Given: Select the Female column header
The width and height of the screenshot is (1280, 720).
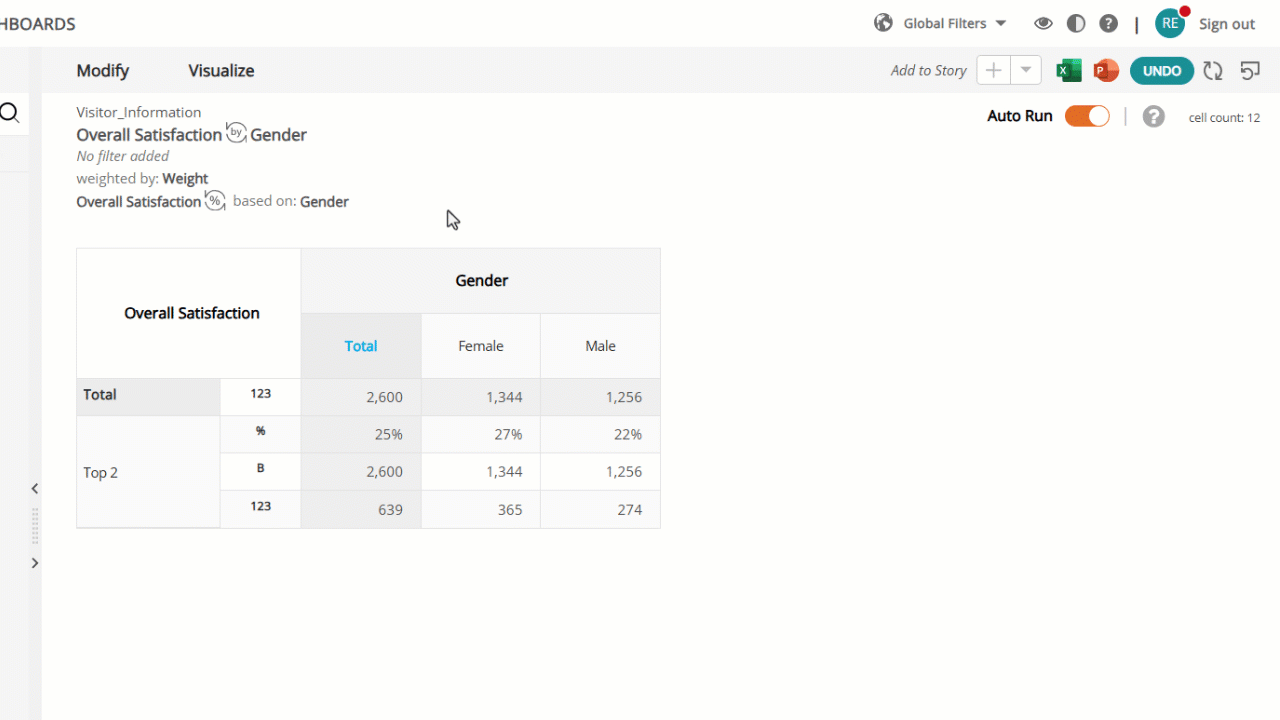Looking at the screenshot, I should pos(481,346).
